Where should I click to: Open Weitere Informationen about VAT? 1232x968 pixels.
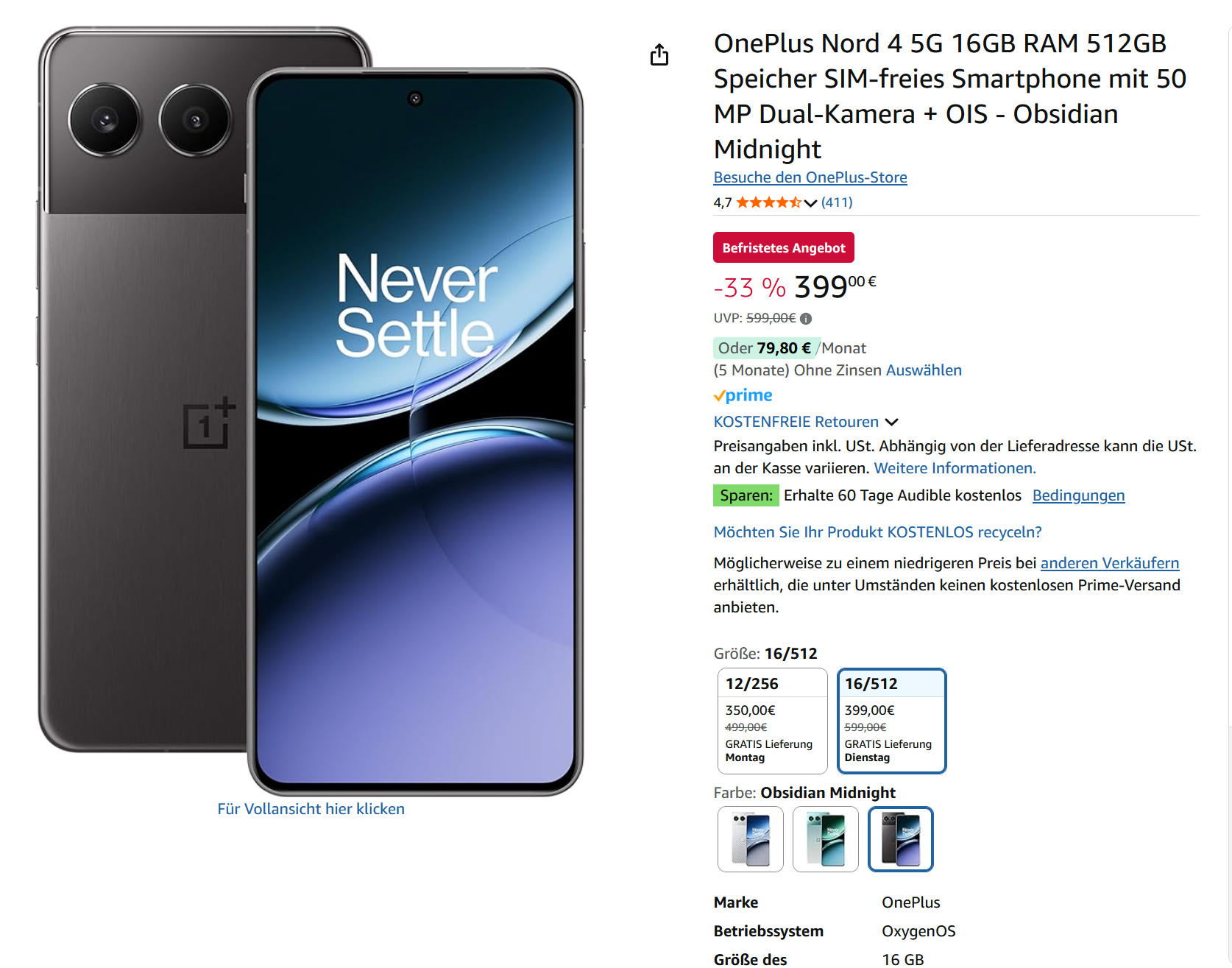point(955,468)
